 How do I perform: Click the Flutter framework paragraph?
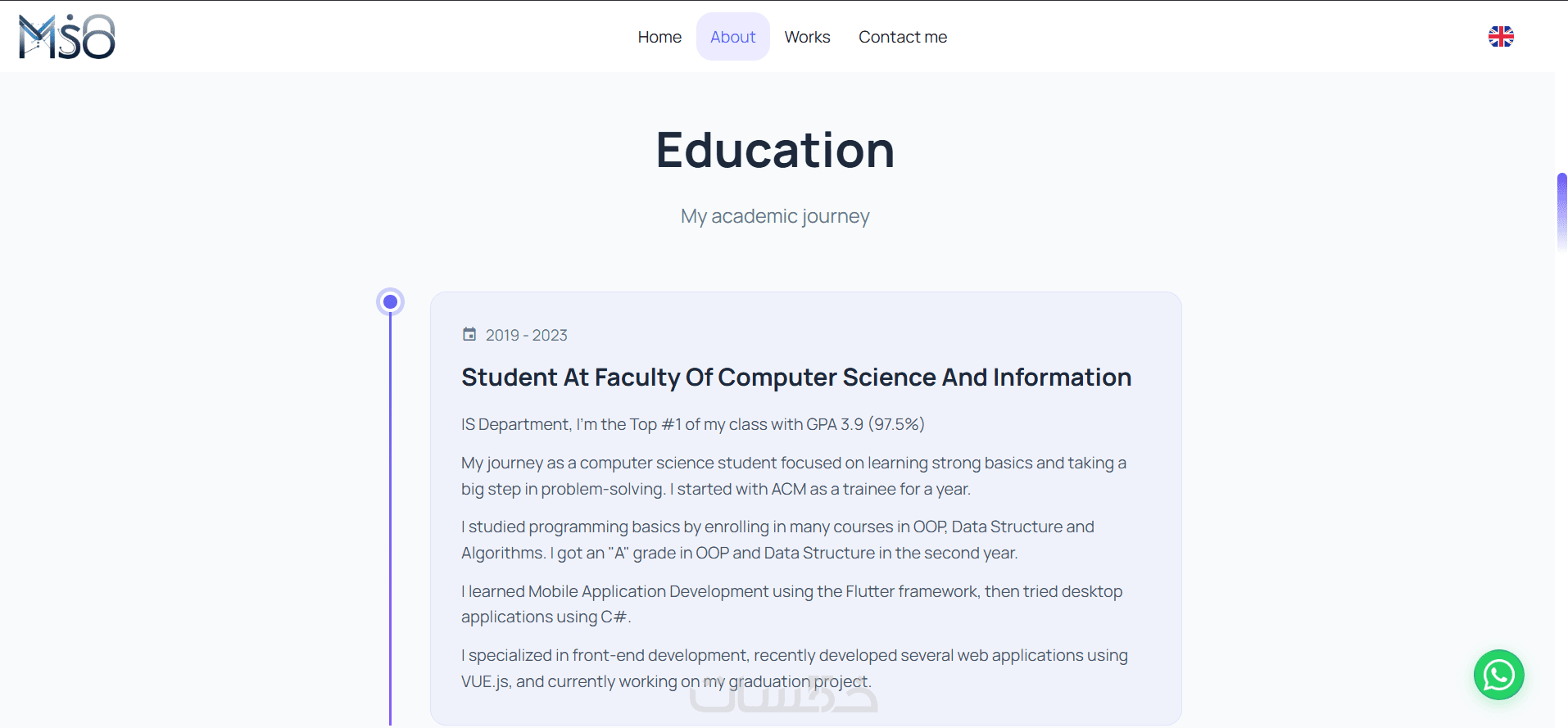[791, 604]
